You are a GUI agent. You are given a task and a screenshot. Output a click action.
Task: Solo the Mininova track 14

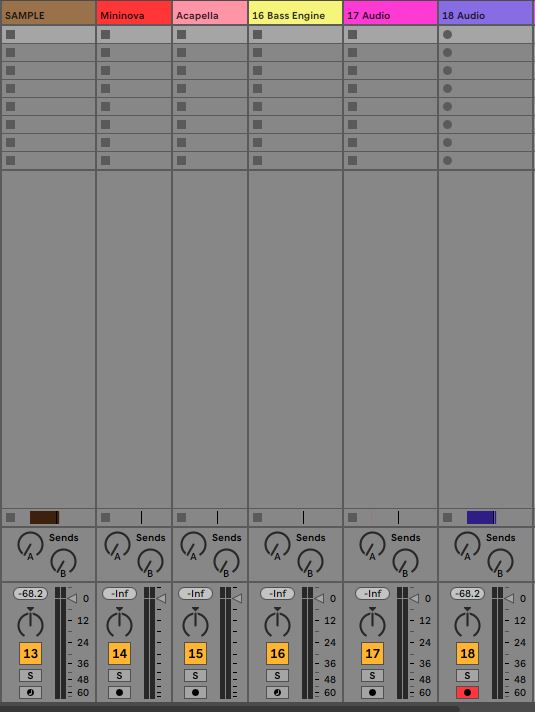pos(119,675)
